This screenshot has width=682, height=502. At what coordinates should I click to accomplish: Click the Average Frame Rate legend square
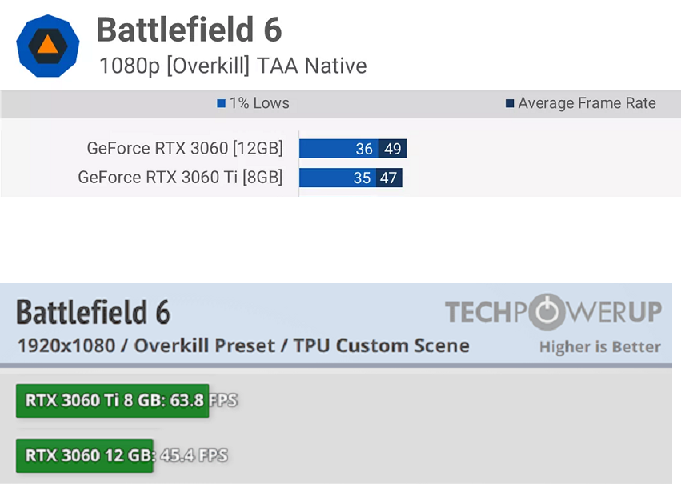(x=510, y=104)
